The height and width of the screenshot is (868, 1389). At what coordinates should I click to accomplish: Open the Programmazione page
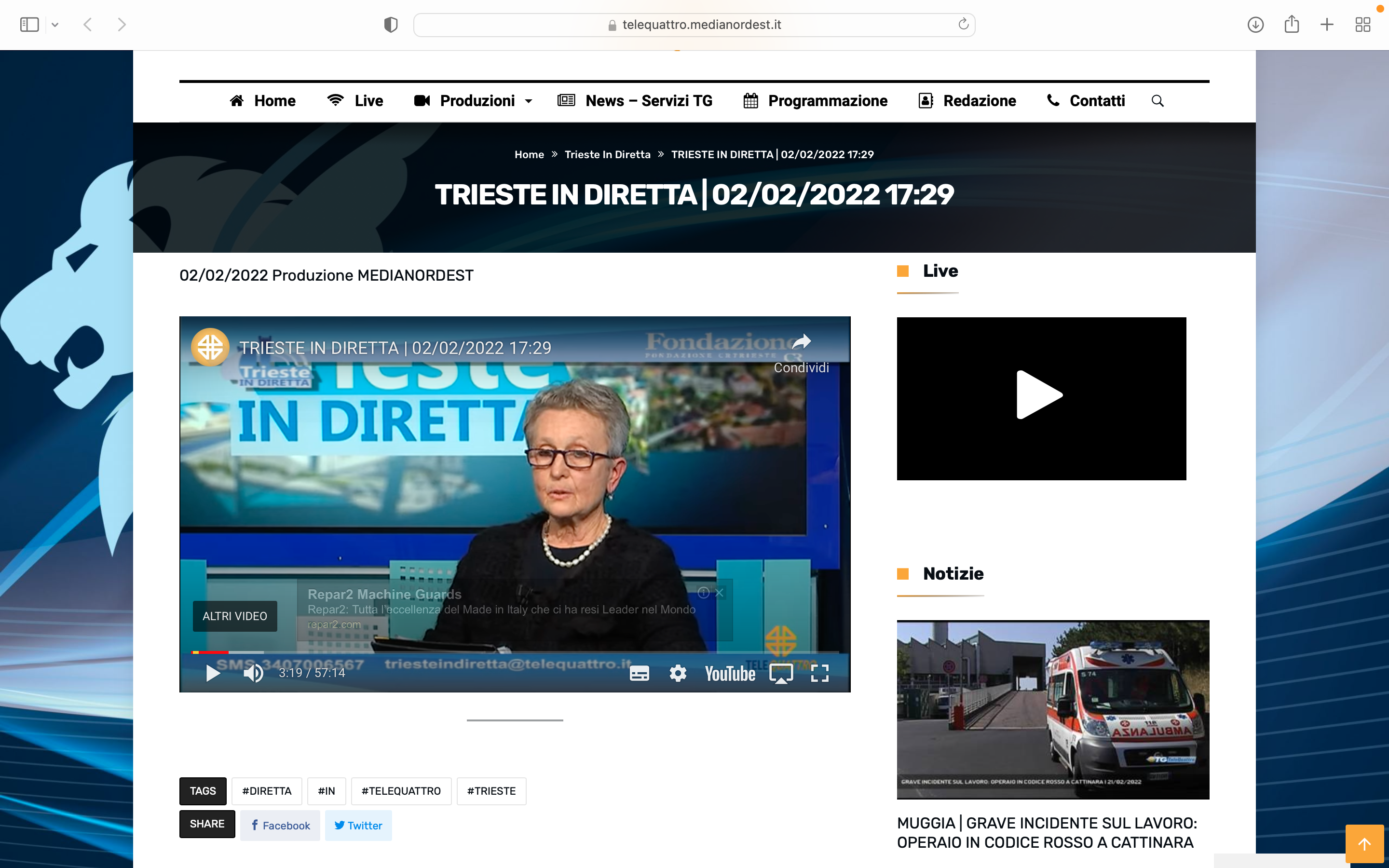pos(815,101)
